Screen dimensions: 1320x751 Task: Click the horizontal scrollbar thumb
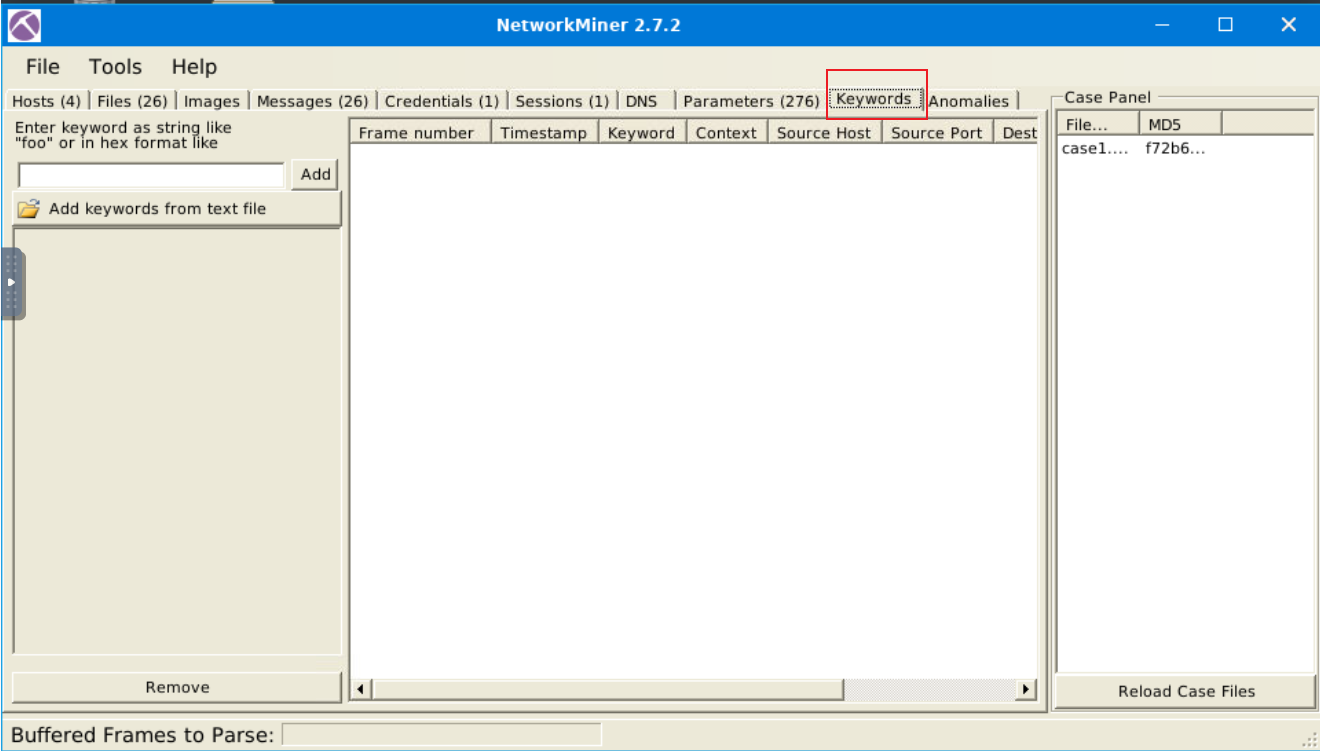[608, 689]
